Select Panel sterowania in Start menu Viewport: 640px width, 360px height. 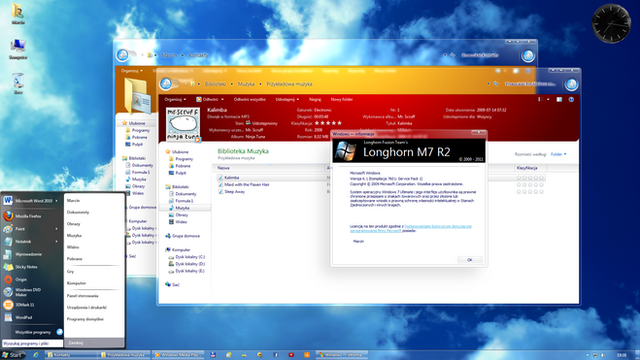coord(82,296)
